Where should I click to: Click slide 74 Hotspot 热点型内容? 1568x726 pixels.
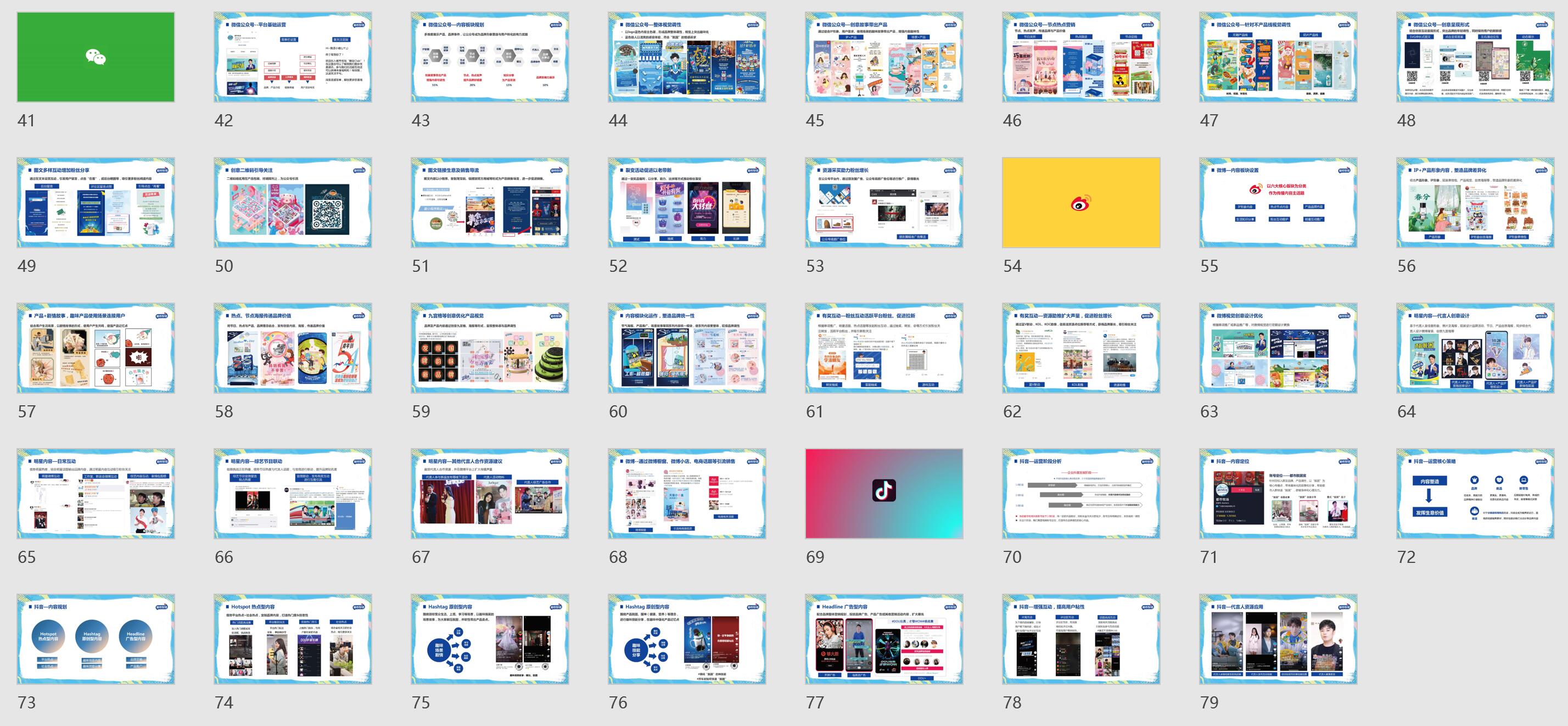click(x=293, y=640)
